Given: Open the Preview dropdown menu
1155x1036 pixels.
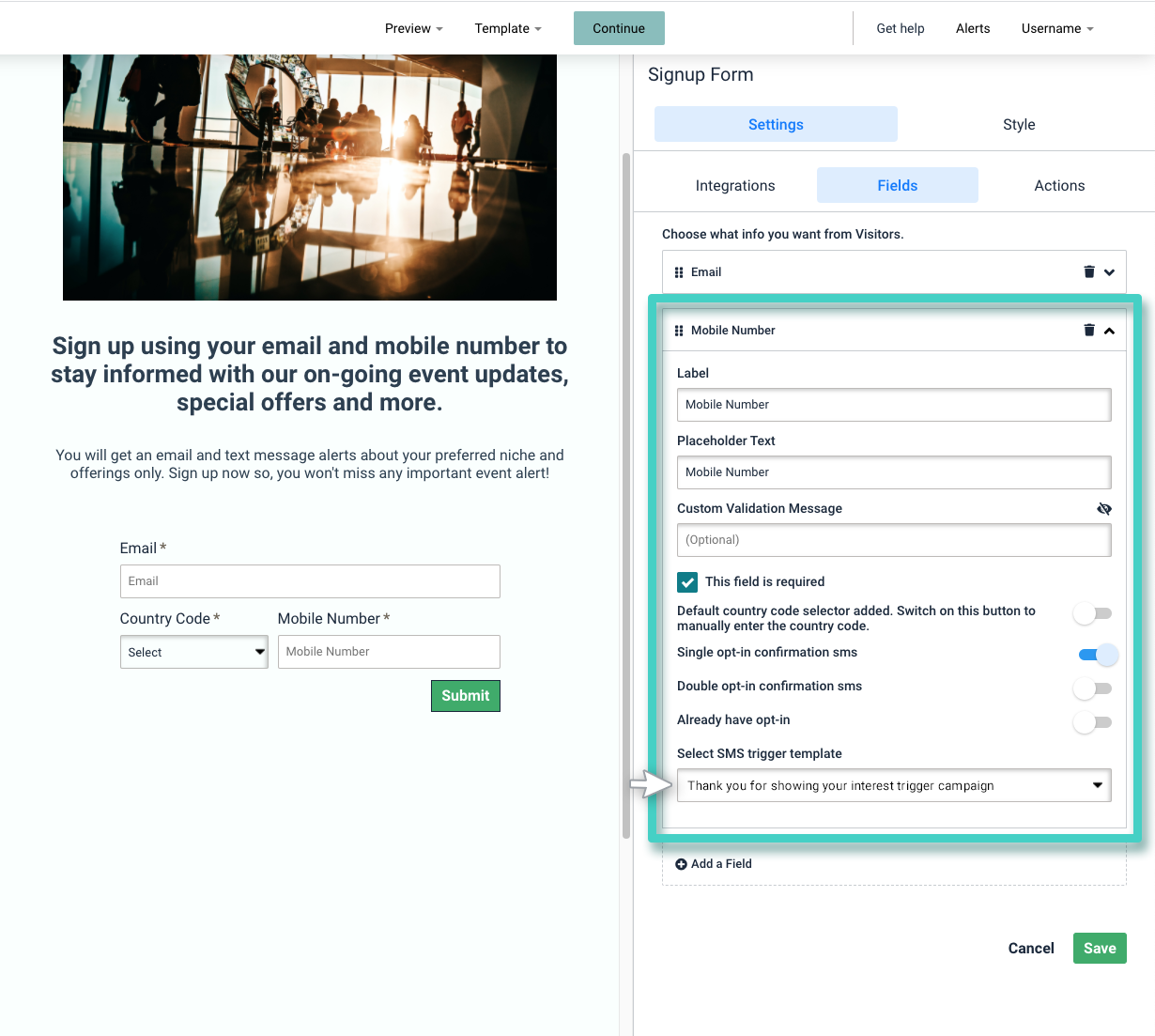Looking at the screenshot, I should [413, 28].
